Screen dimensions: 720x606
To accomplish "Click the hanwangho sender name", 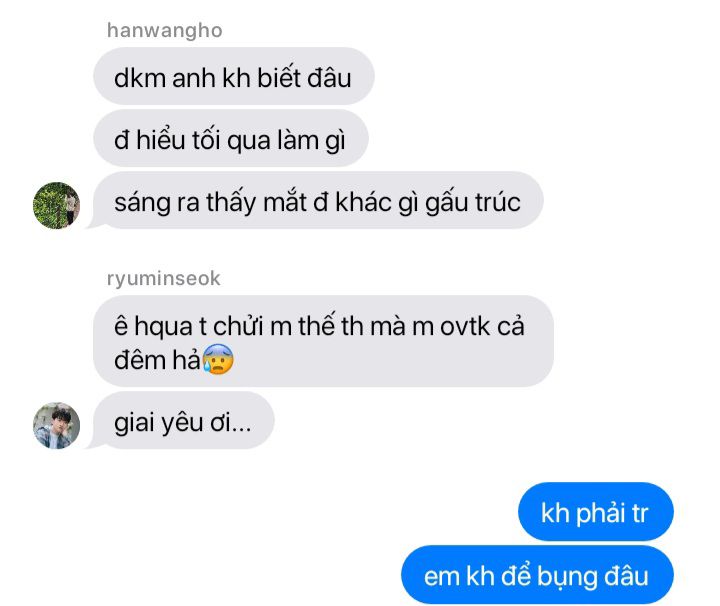I will click(x=164, y=30).
